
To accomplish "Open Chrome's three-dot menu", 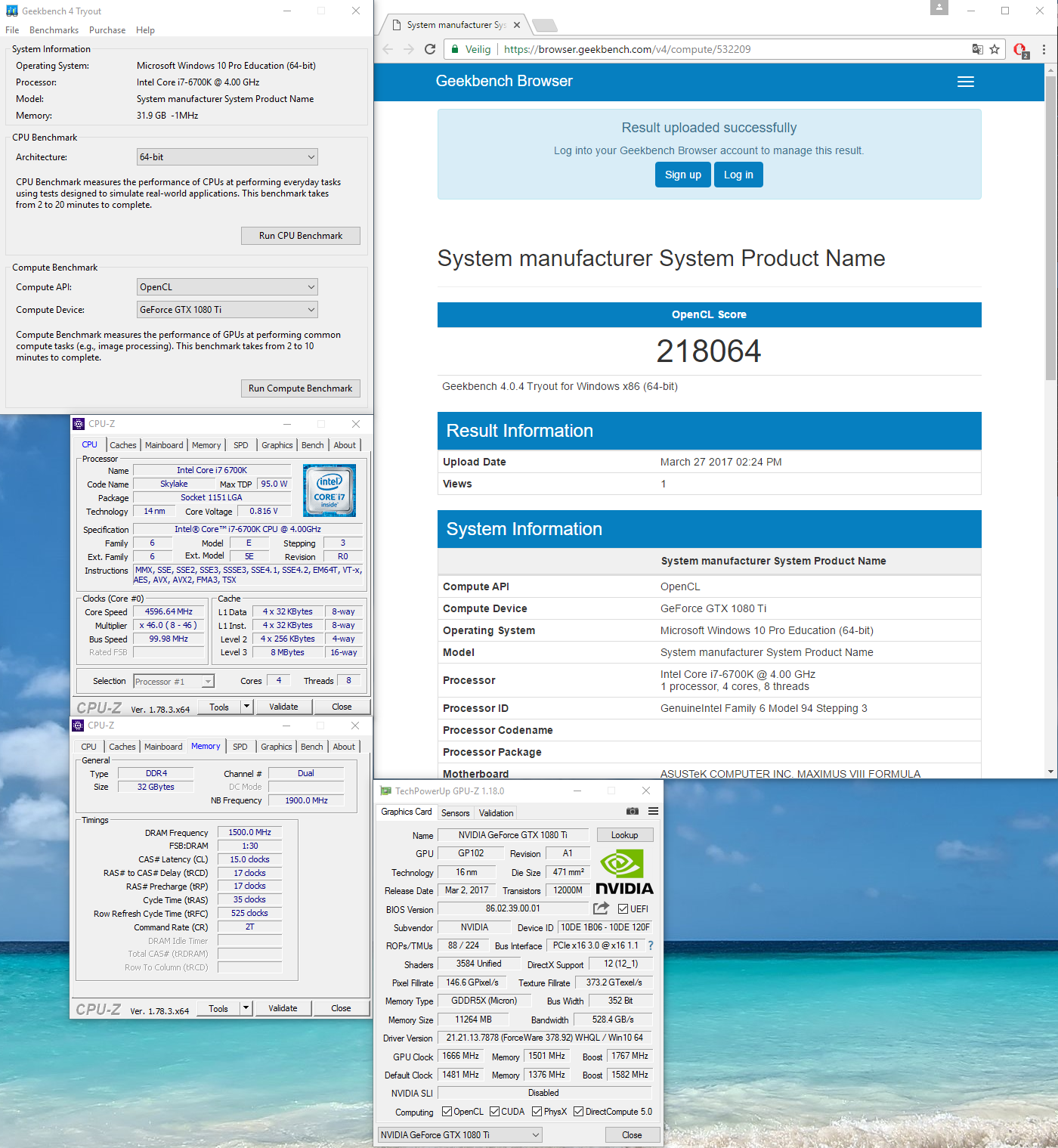I will (x=1044, y=49).
